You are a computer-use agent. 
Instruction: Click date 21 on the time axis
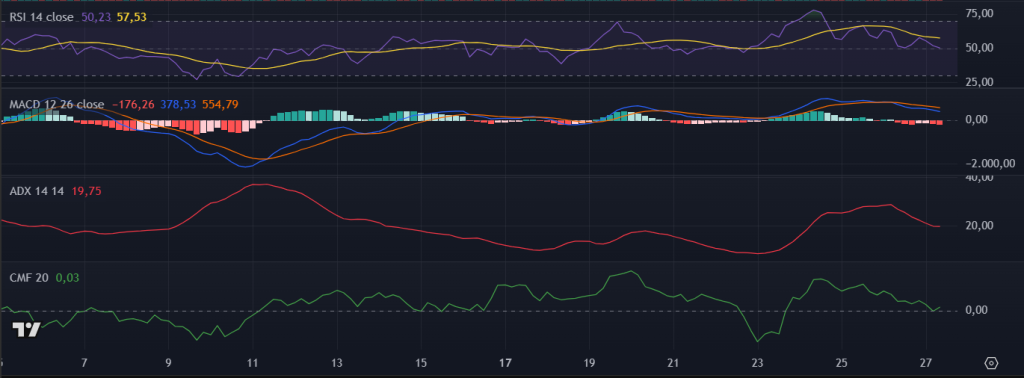[x=673, y=362]
